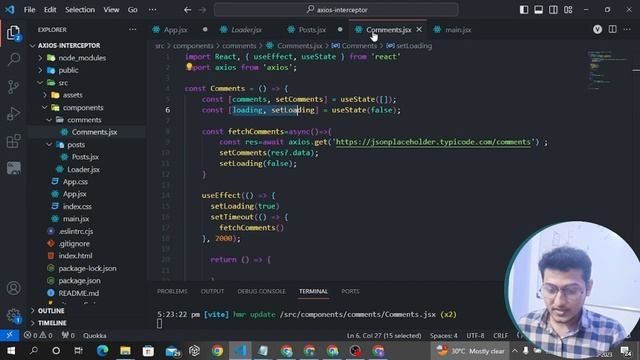Go back with the navigation arrow
Viewport: 640px width, 360px height.
[x=187, y=10]
